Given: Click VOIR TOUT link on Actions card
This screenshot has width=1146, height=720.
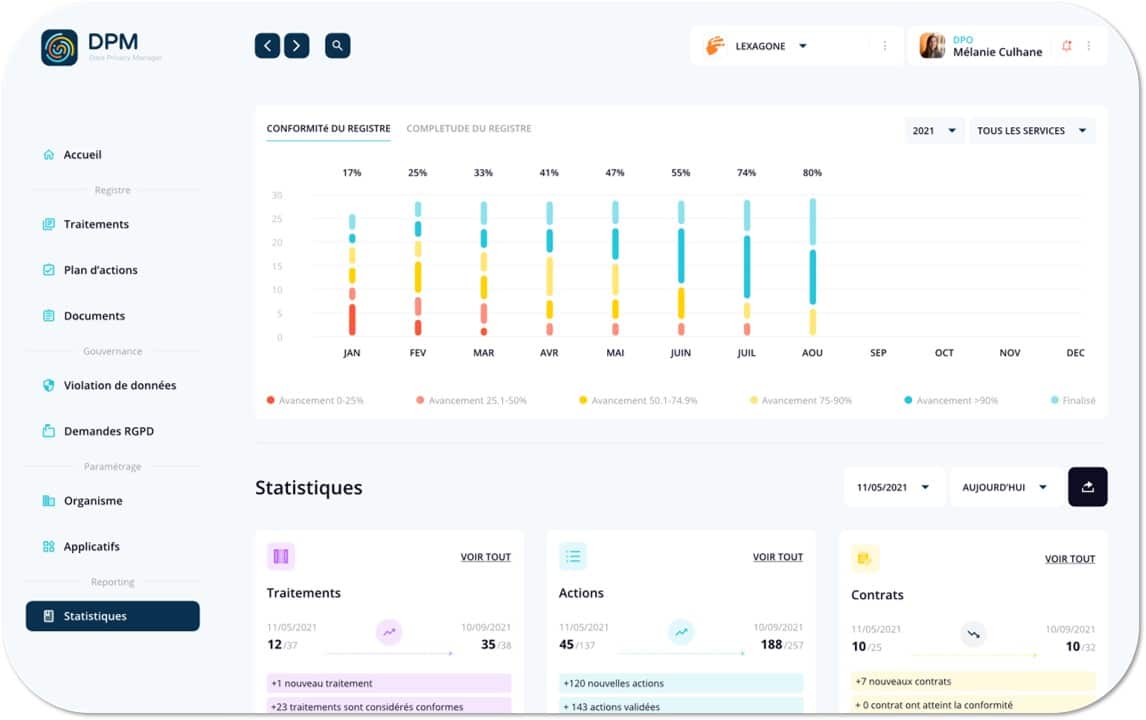Looking at the screenshot, I should pos(777,557).
